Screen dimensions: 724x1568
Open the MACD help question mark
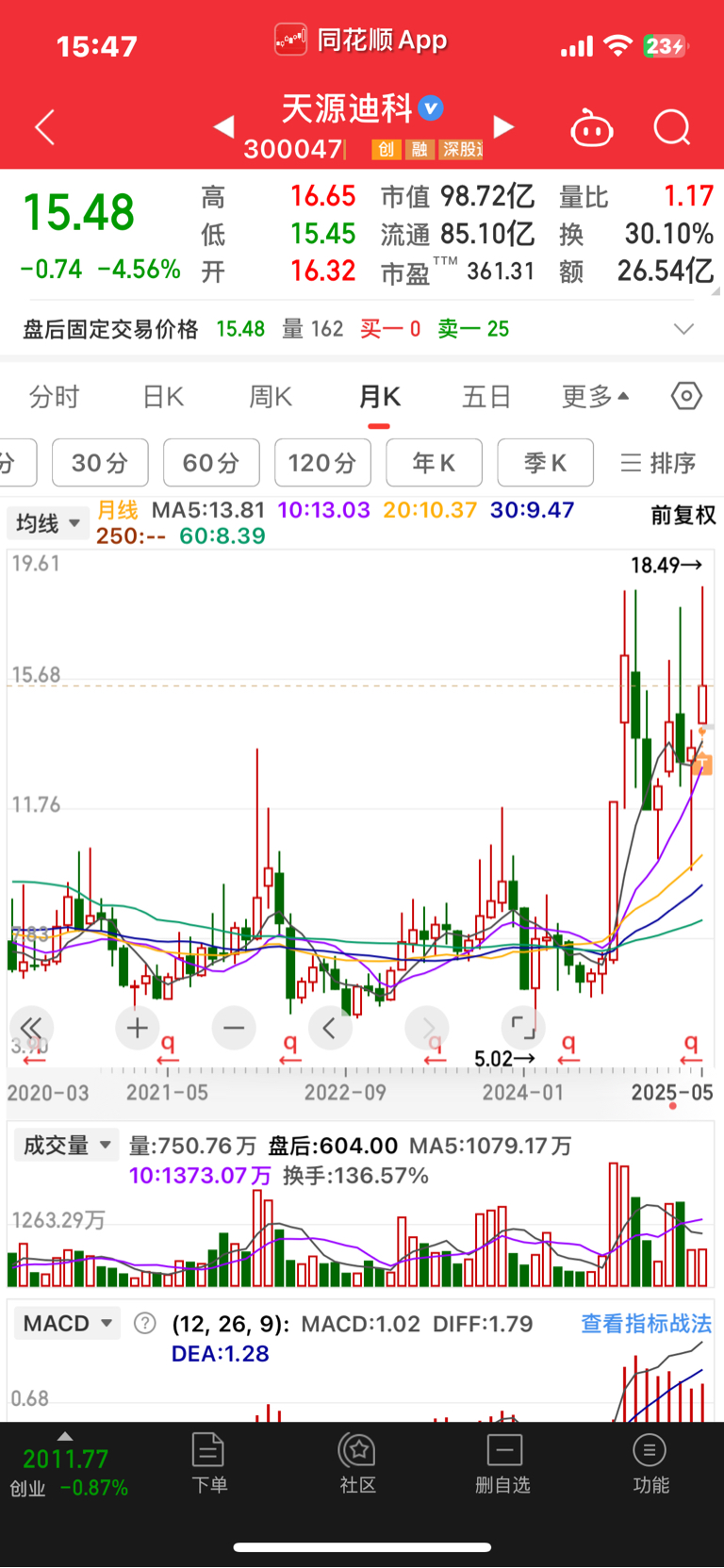[144, 1323]
